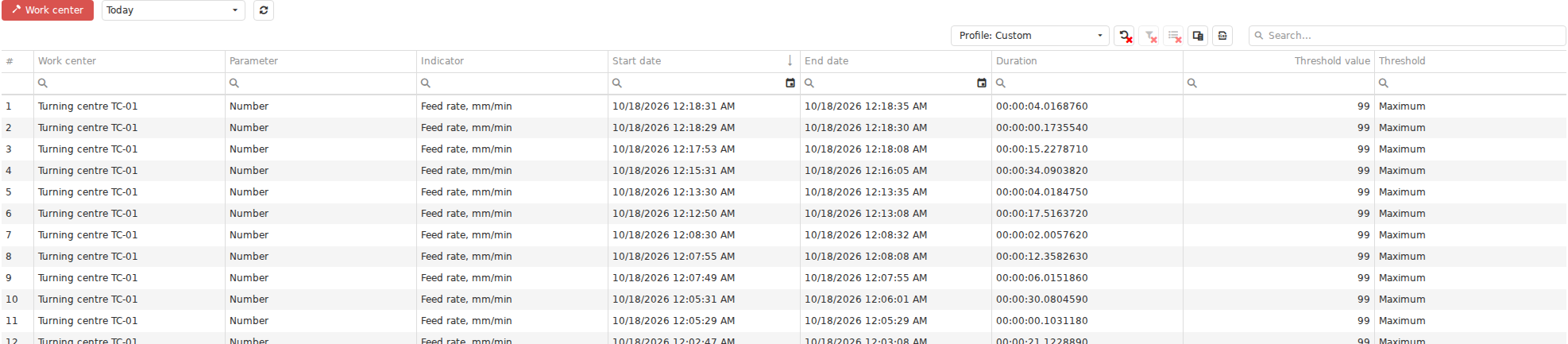
Task: Click the magnifier icon in the Search box
Action: [1258, 36]
